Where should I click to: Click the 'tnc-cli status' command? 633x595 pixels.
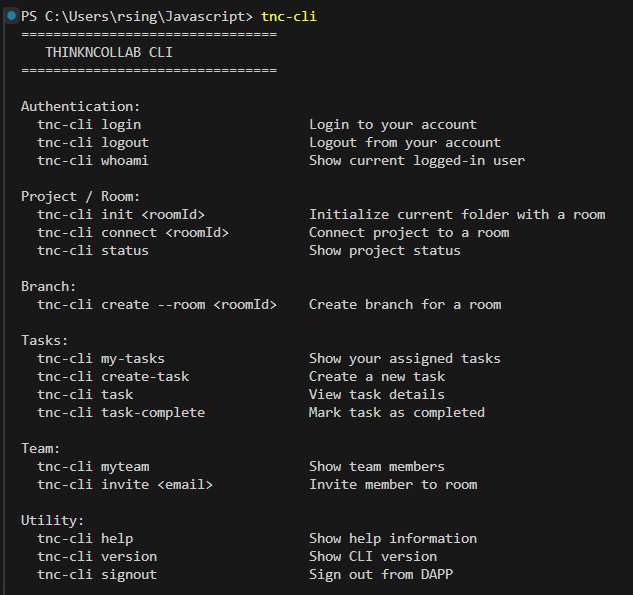point(93,251)
